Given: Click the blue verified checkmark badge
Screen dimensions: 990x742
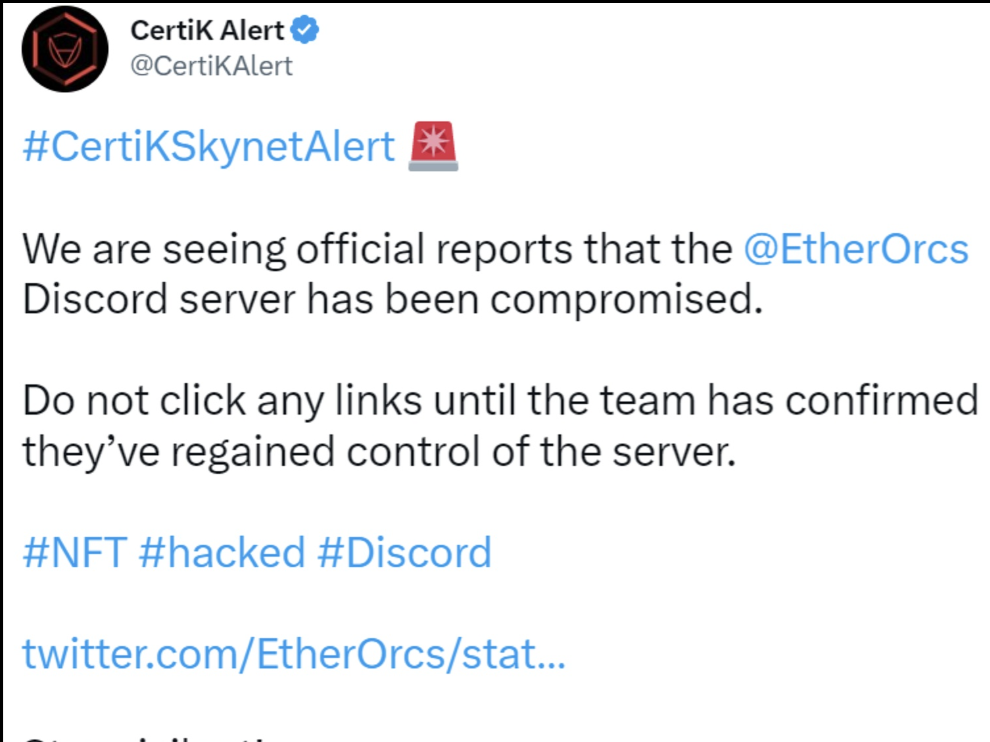Looking at the screenshot, I should pyautogui.click(x=306, y=31).
